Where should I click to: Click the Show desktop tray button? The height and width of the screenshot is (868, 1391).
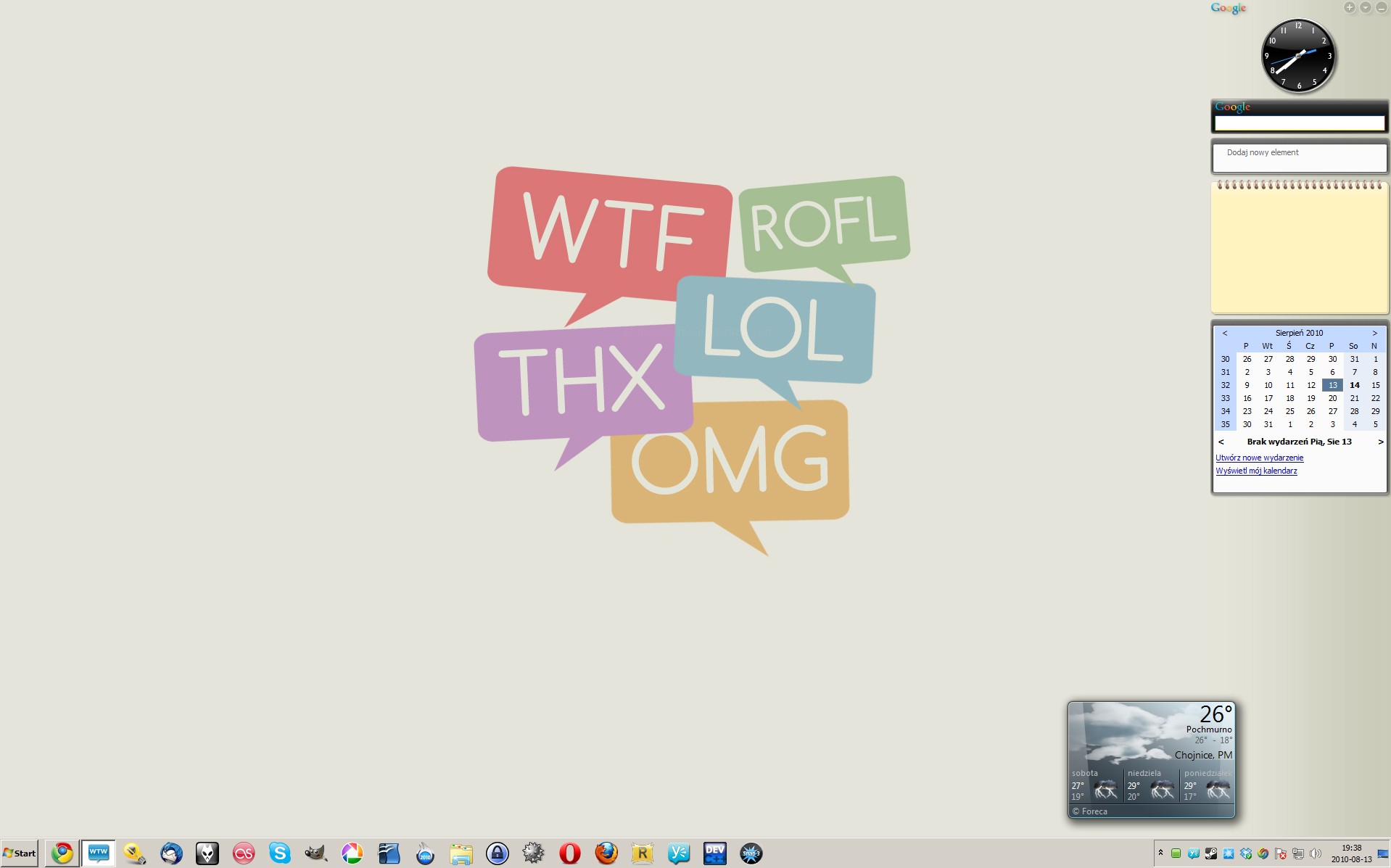tap(1382, 853)
